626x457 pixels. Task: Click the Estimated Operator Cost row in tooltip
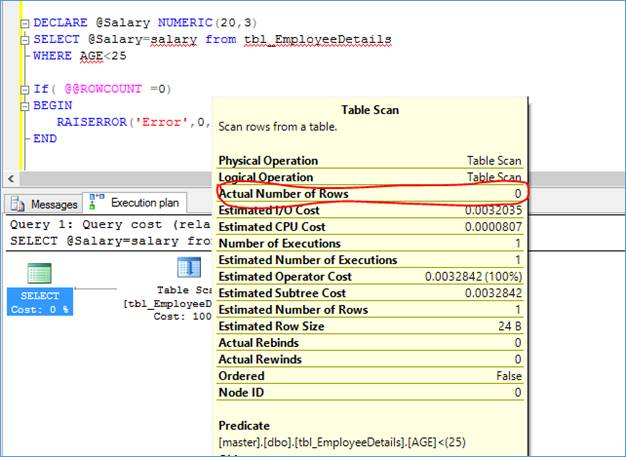pos(370,277)
